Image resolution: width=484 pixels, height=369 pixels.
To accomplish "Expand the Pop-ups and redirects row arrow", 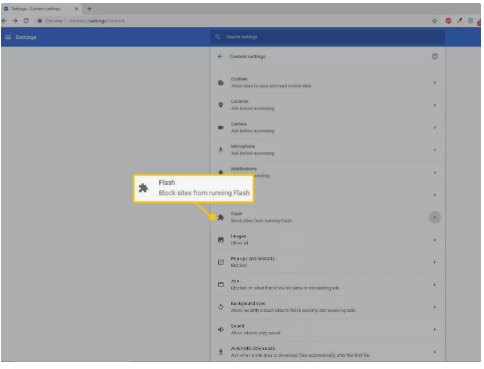I will [x=435, y=262].
